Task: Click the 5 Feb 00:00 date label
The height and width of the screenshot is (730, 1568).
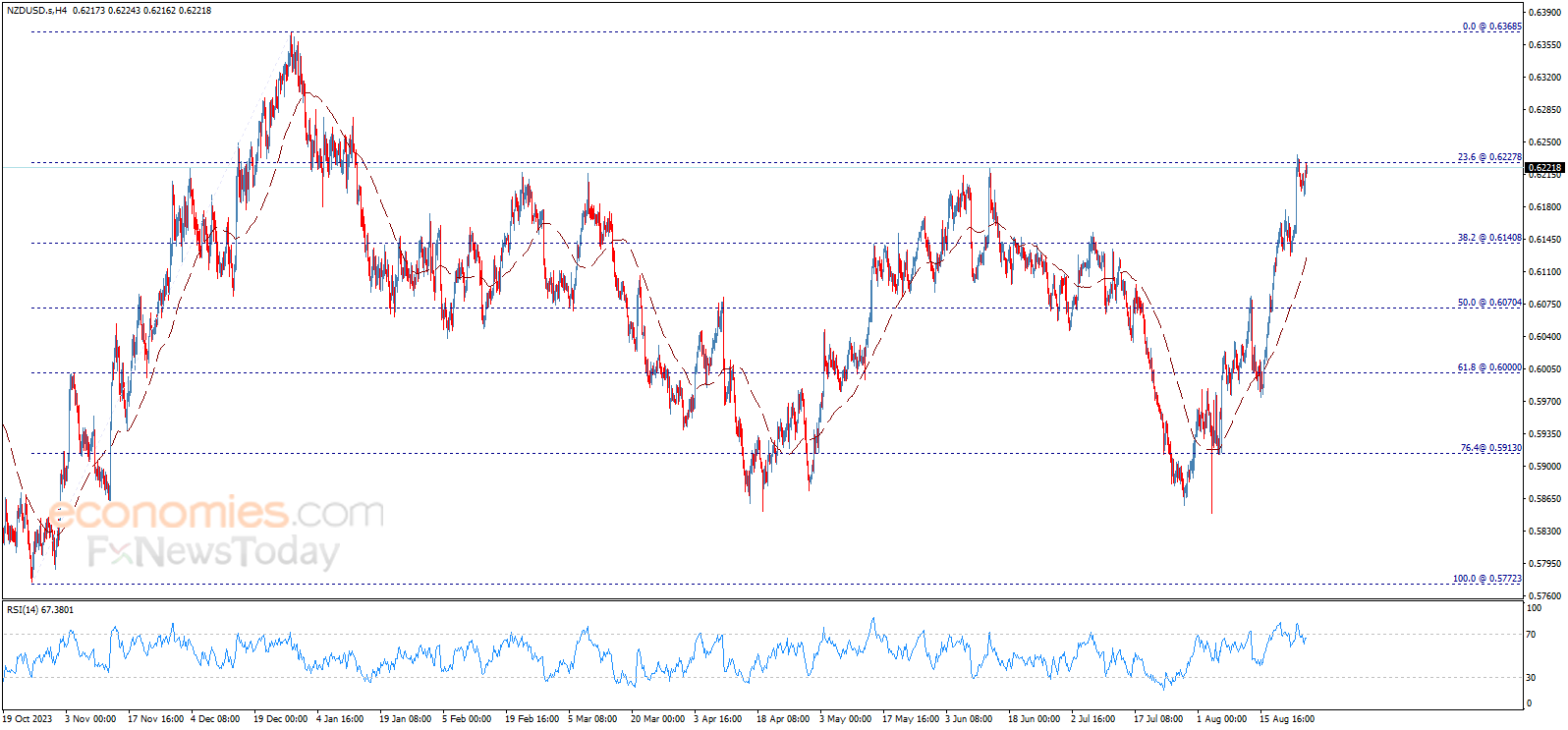Action: 467,719
